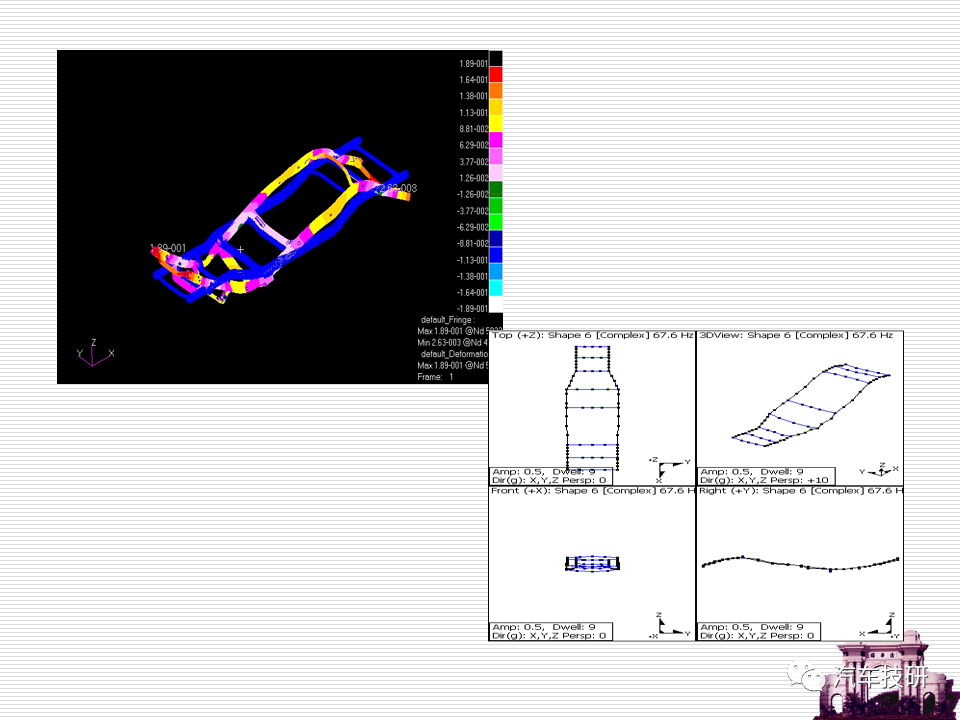Click the "-3.77-002" legend value

(473, 211)
